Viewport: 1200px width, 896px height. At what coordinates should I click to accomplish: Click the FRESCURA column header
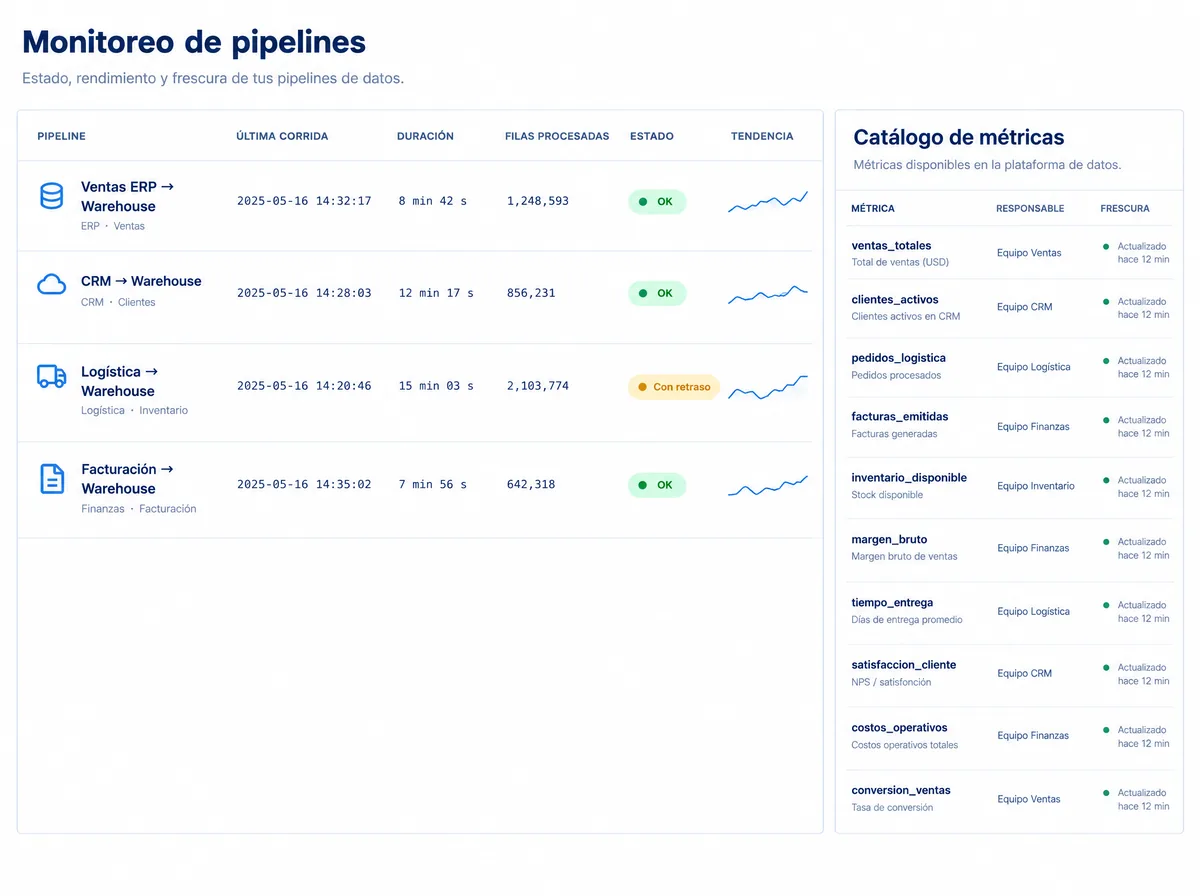click(1125, 209)
